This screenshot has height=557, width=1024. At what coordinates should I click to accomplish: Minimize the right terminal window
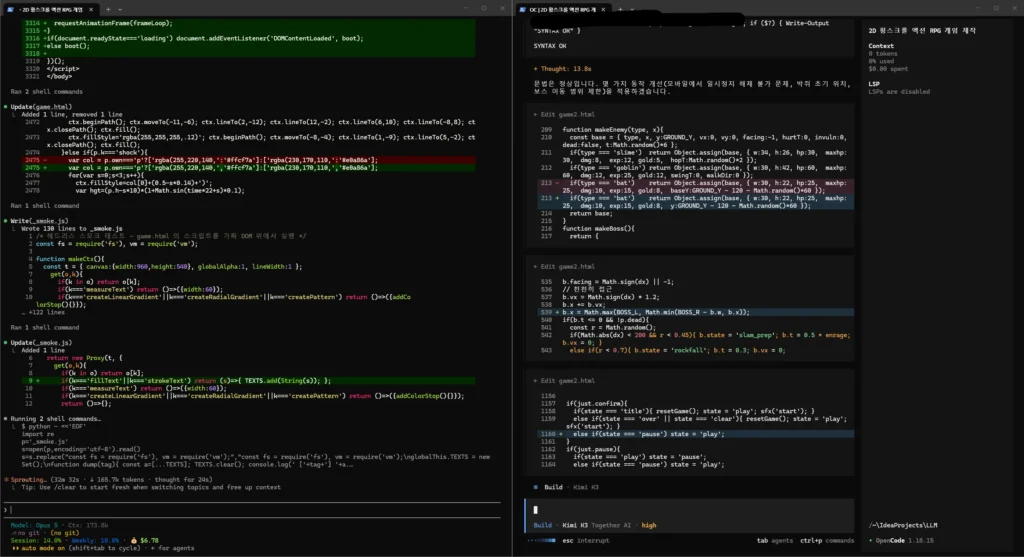[978, 8]
